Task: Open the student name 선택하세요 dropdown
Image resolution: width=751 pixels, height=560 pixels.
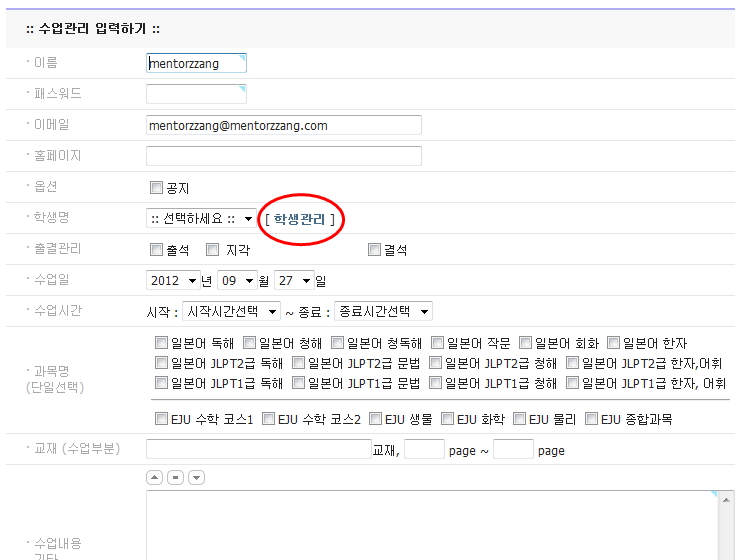Action: click(200, 218)
